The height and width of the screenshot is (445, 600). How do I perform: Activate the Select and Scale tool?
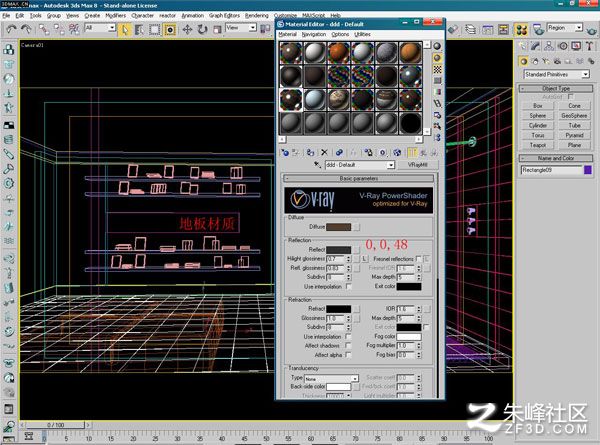pos(217,29)
